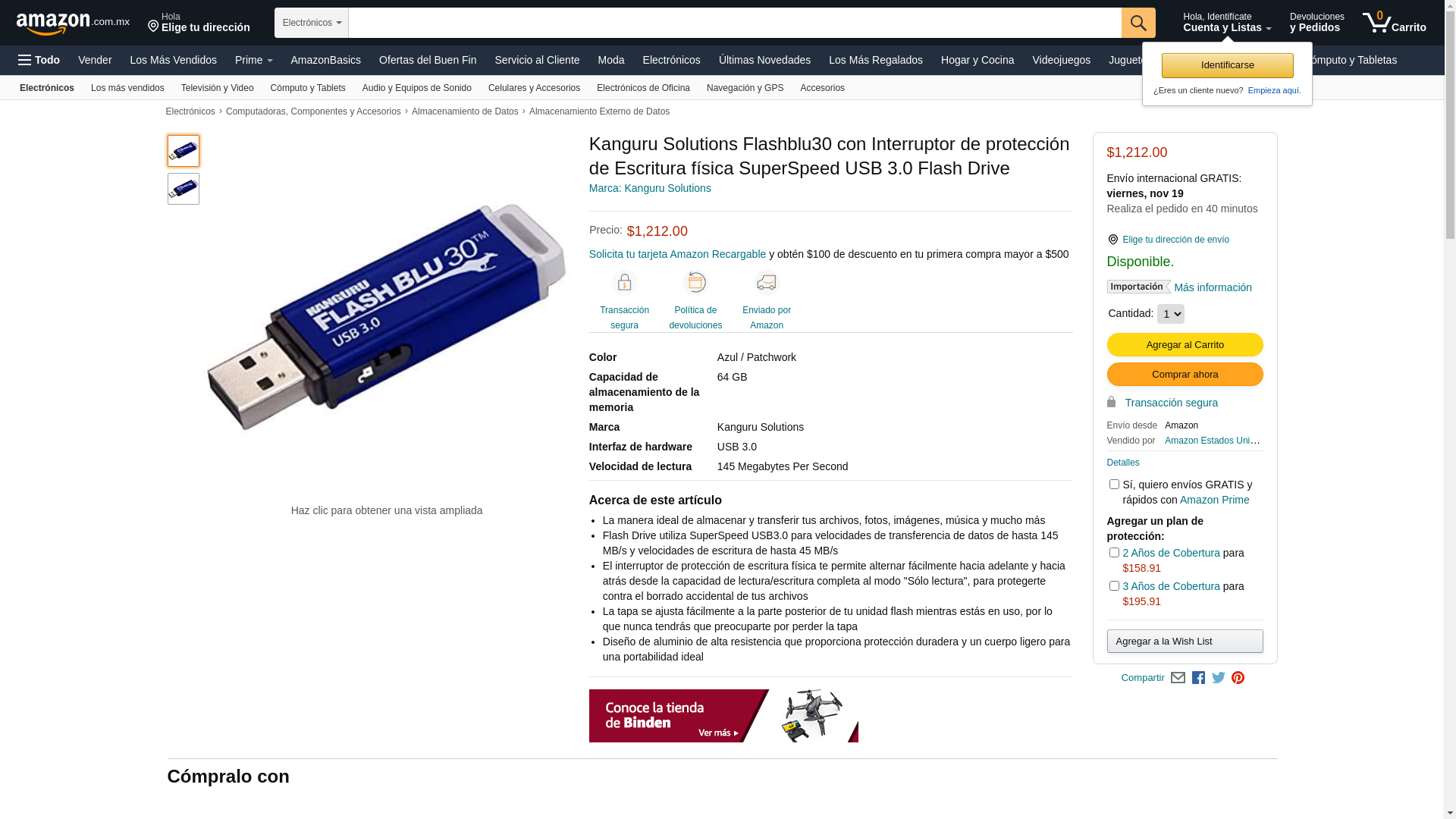1456x819 pixels.
Task: Click the Enviado por Amazon truck icon
Action: [x=767, y=283]
